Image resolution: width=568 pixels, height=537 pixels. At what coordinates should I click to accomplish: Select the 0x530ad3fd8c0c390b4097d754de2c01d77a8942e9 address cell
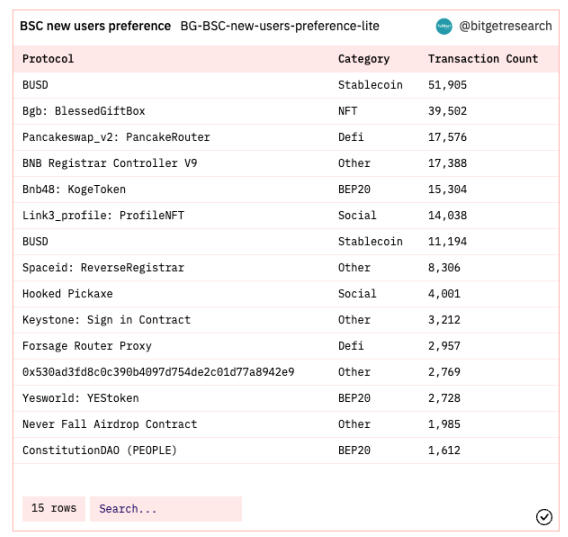click(x=158, y=372)
